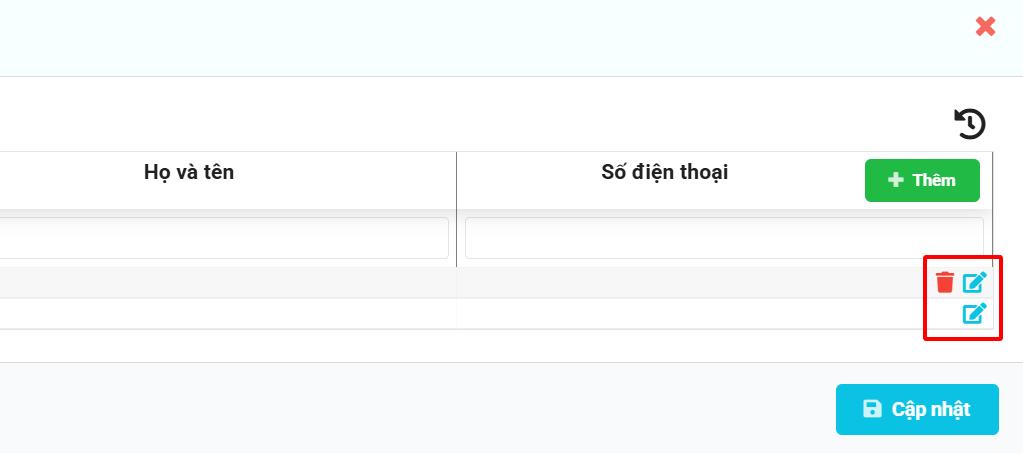Delete the first row with trash icon

tap(945, 283)
